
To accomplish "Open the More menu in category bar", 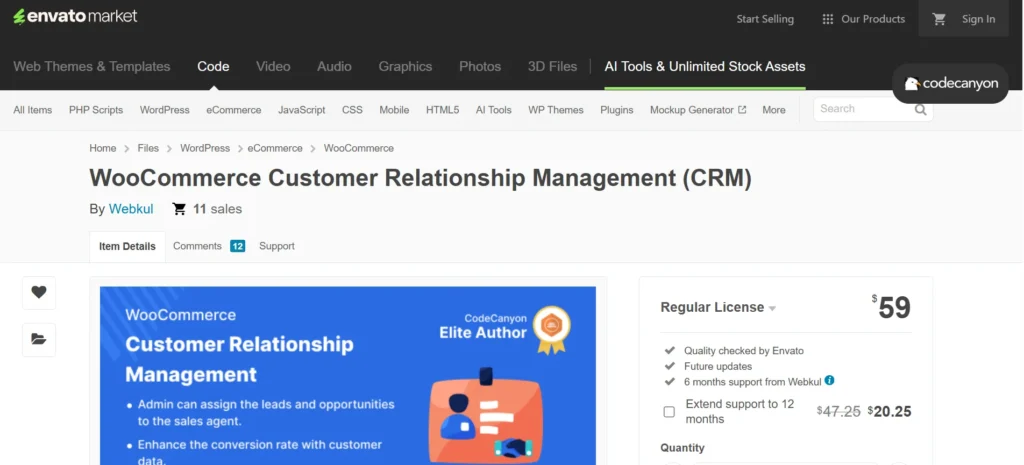I will [x=773, y=110].
